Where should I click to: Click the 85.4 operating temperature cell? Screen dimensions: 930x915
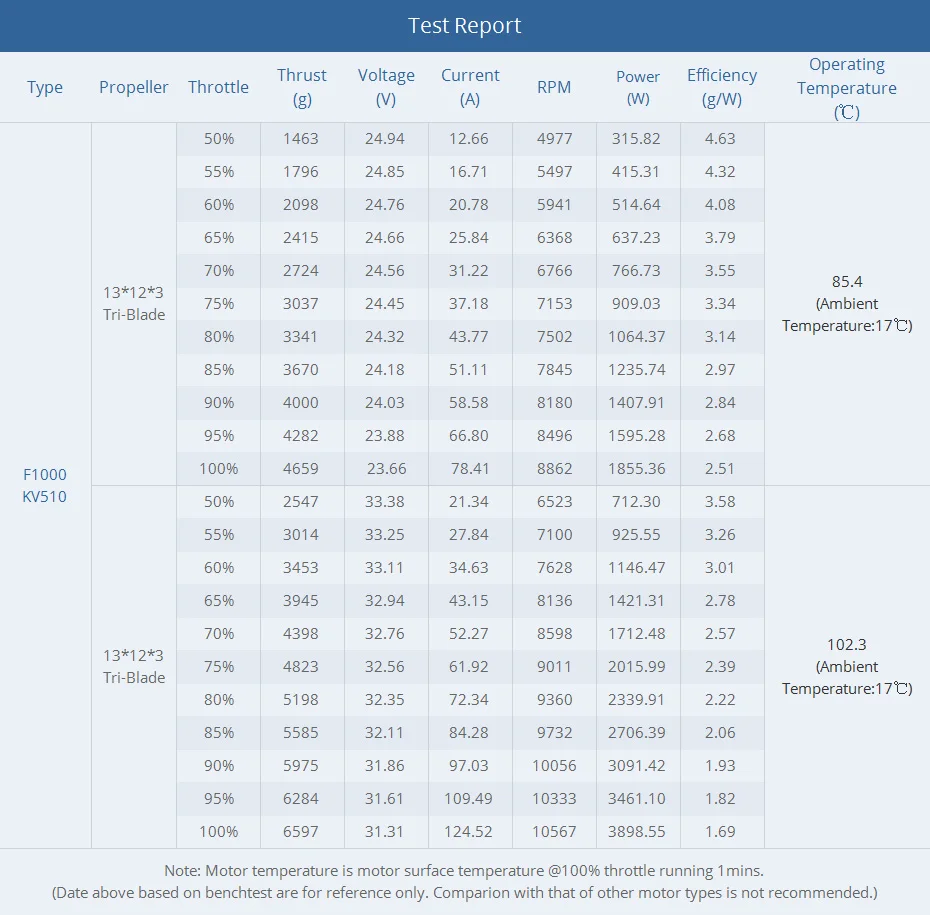[x=847, y=304]
